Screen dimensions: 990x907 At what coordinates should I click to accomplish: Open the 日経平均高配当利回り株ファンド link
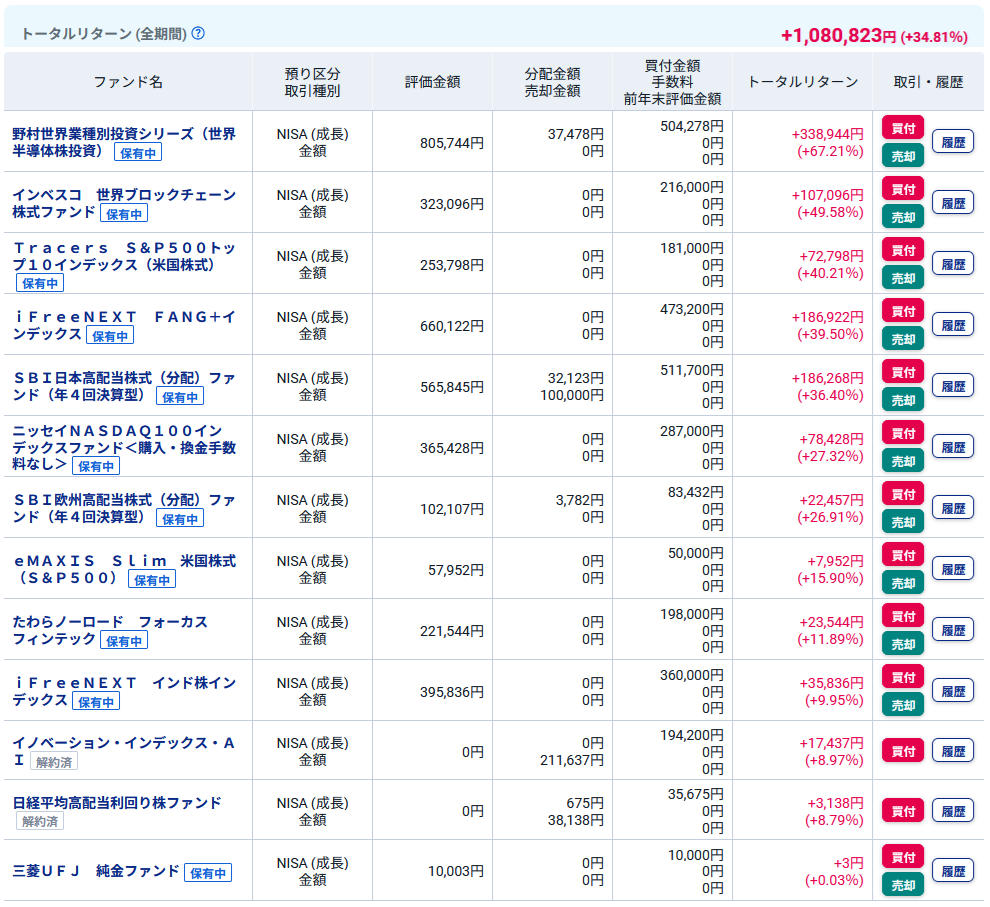(x=117, y=802)
